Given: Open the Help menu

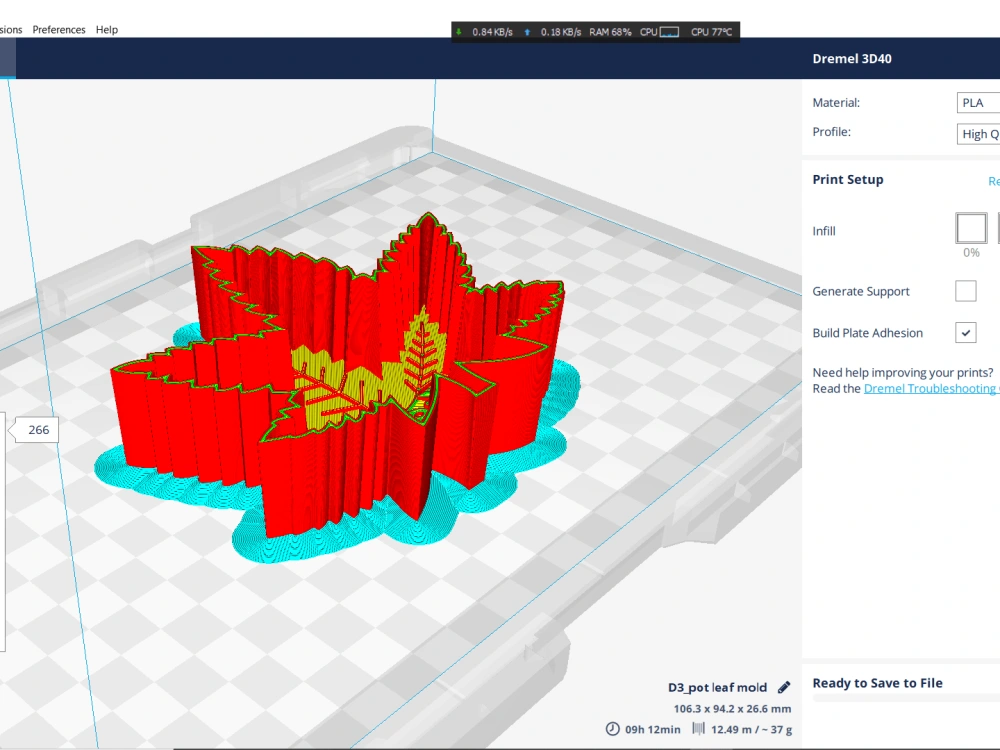Looking at the screenshot, I should 107,29.
